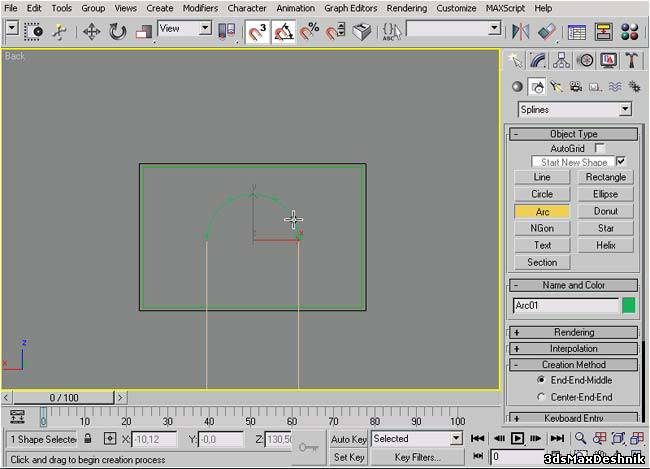This screenshot has width=650, height=469.
Task: Open the Rendering menu
Action: (x=406, y=8)
